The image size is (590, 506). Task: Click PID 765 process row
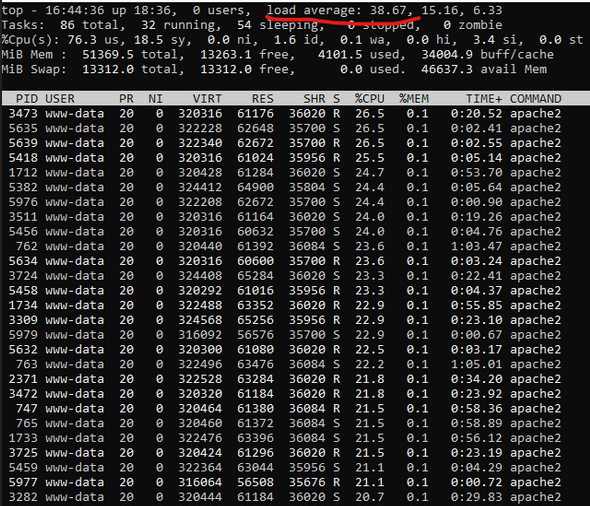pyautogui.click(x=285, y=423)
